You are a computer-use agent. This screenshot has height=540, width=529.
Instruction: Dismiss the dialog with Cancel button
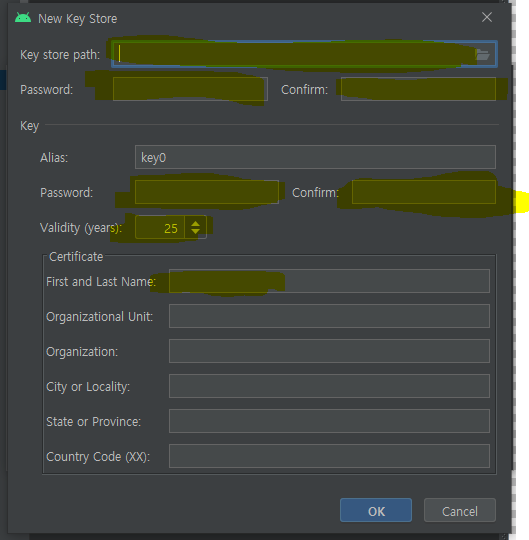click(x=460, y=510)
